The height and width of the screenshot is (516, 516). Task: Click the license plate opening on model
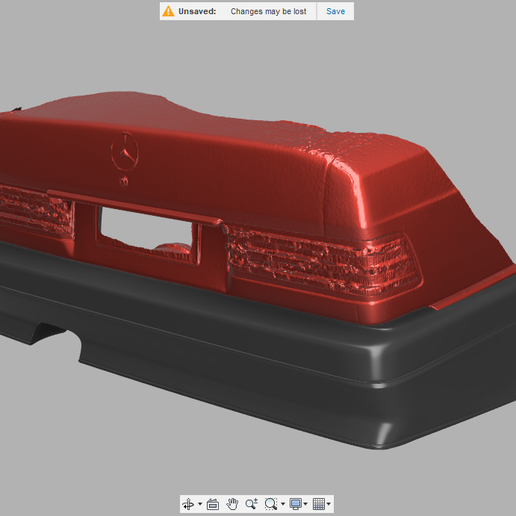(x=146, y=229)
